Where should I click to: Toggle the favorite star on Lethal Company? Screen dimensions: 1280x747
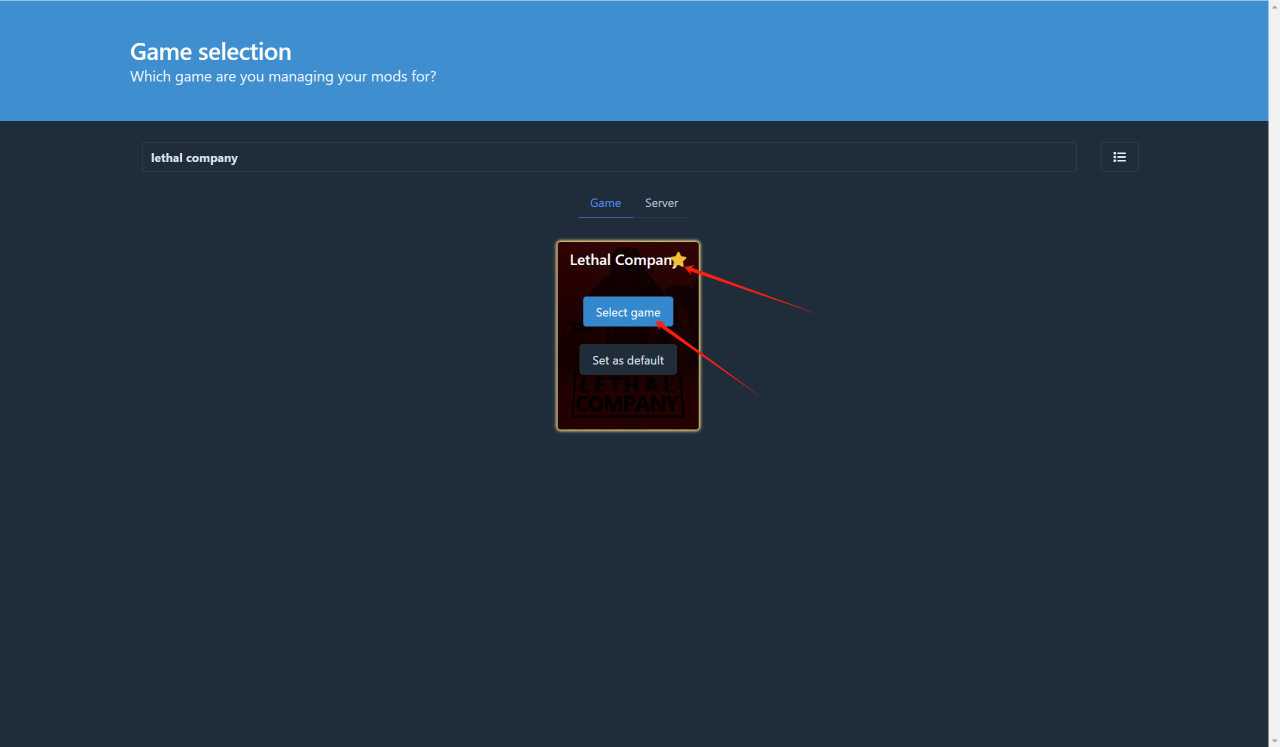pyautogui.click(x=679, y=260)
